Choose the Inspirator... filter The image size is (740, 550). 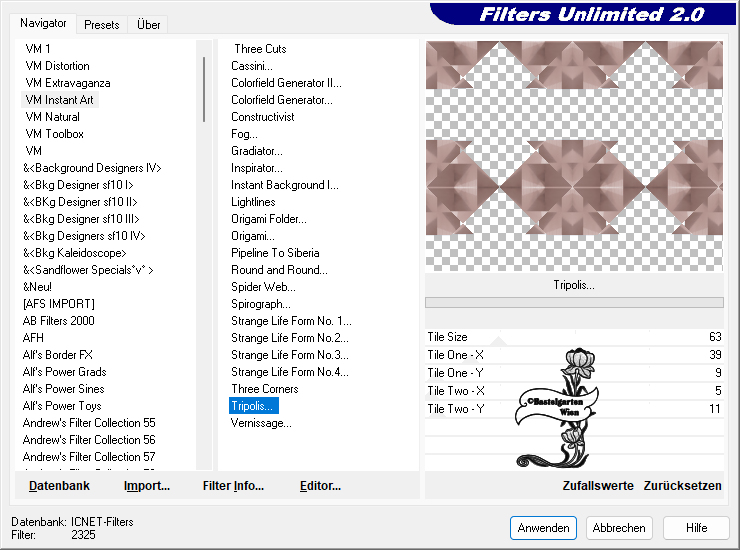click(257, 168)
